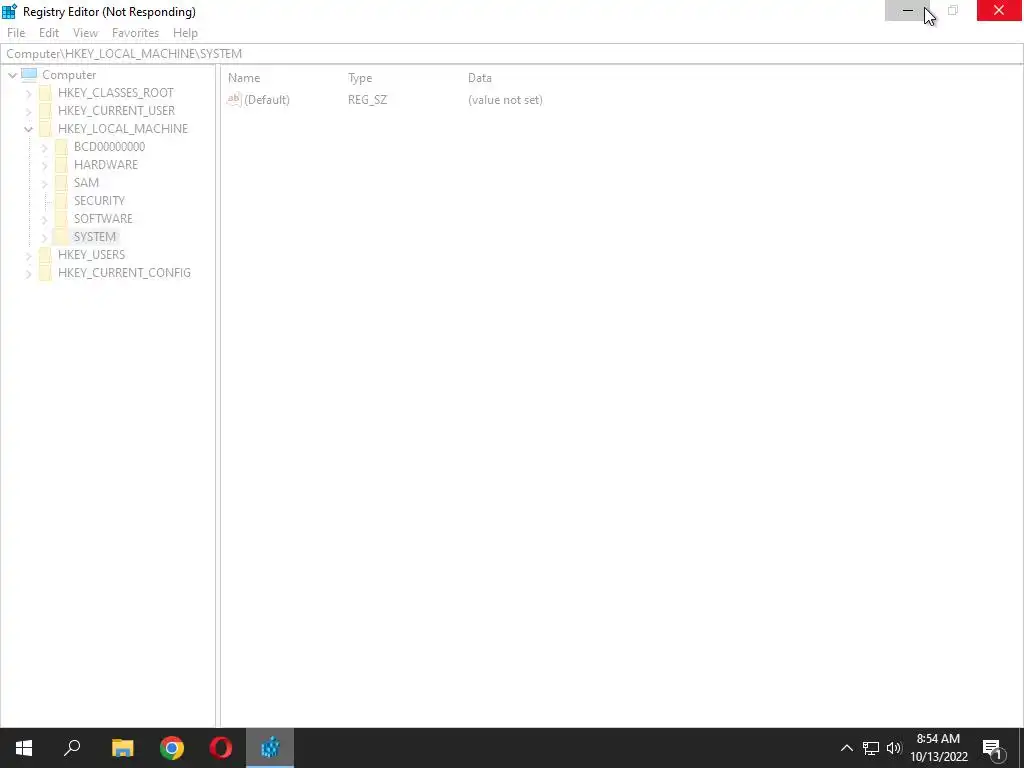Collapse the Computer root node
This screenshot has height=768, width=1024.
click(x=12, y=75)
